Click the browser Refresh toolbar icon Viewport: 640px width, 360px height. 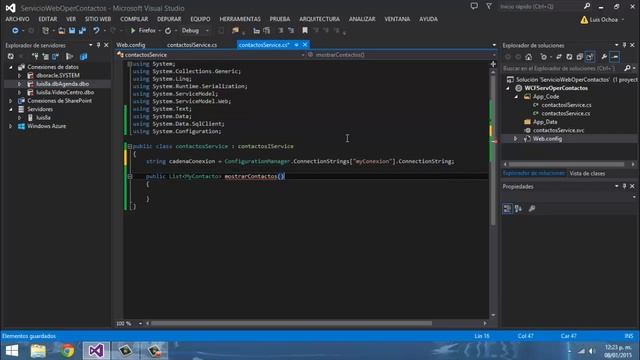pos(168,31)
